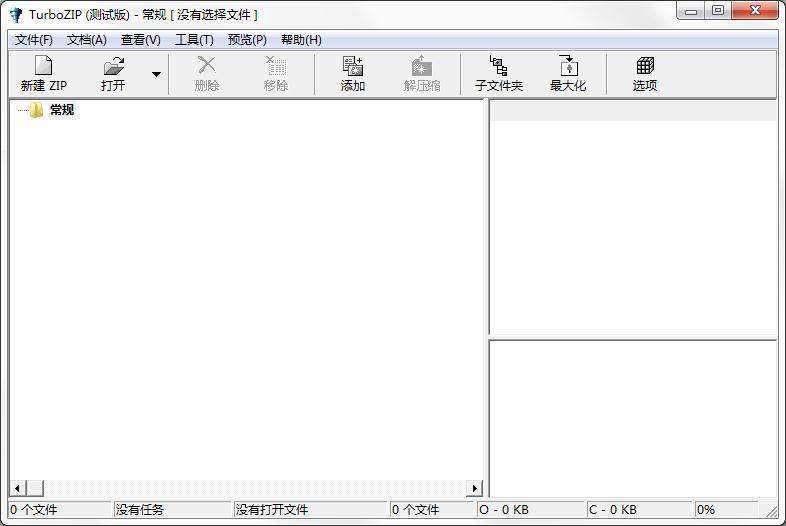Screen dimensions: 786x526
Task: Open an archive with the 打开 icon
Action: tap(114, 66)
